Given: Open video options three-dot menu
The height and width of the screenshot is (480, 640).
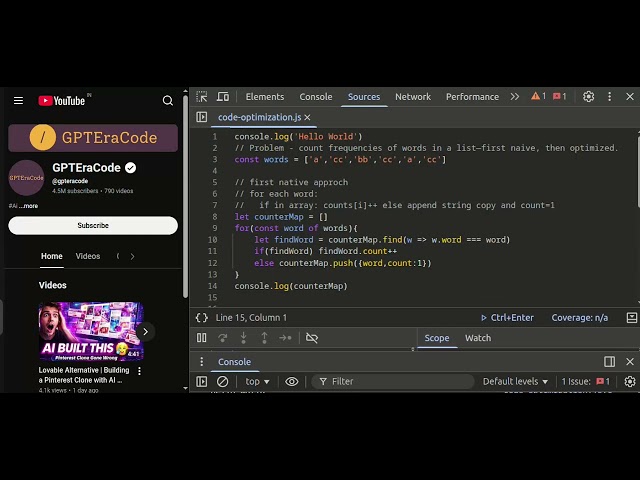Looking at the screenshot, I should (139, 371).
